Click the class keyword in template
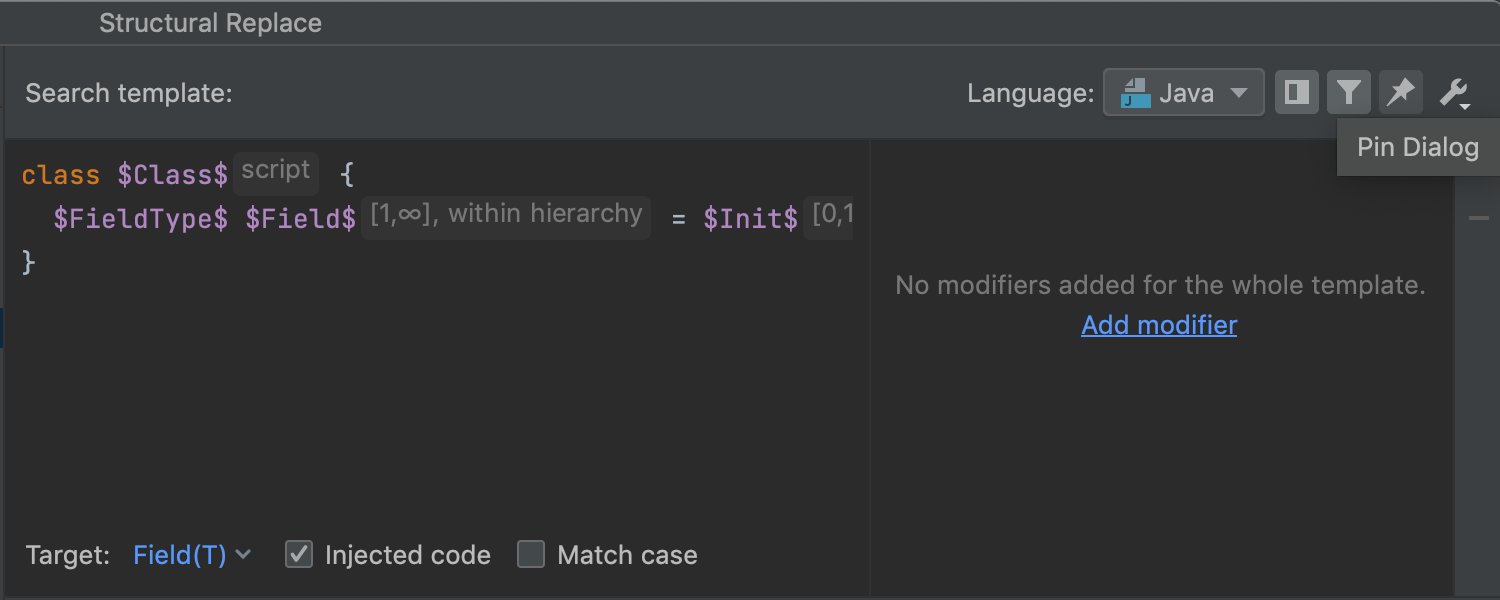The image size is (1500, 600). pos(61,175)
